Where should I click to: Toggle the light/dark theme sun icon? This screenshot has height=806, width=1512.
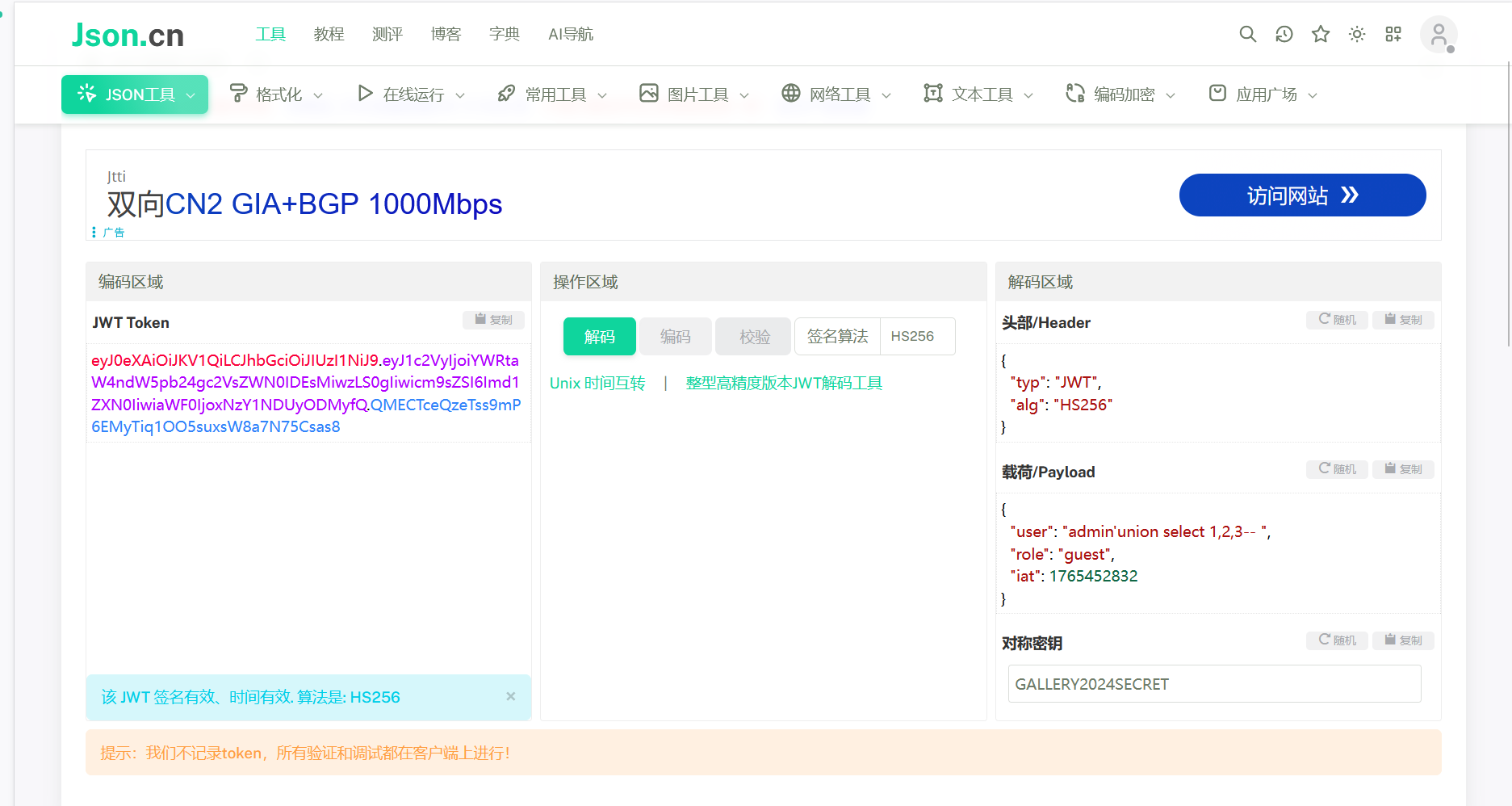pos(1356,34)
